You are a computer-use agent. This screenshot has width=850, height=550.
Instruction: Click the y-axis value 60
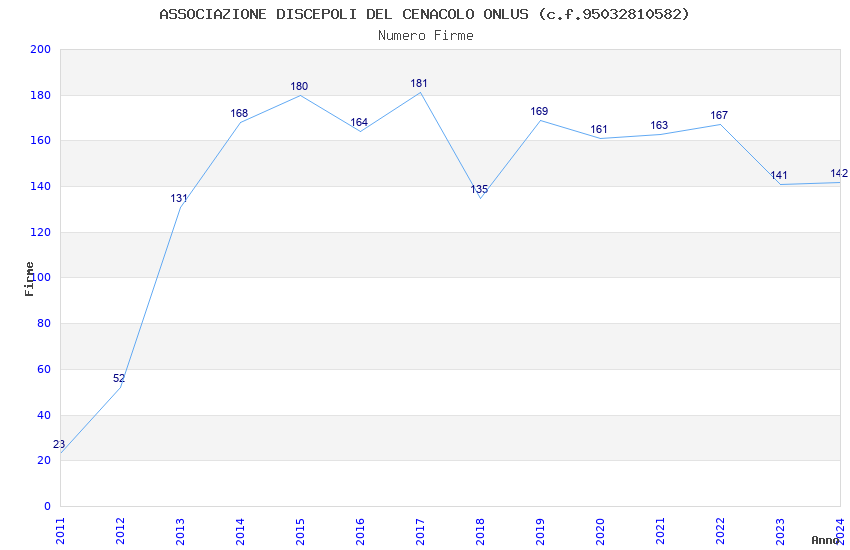pyautogui.click(x=44, y=370)
